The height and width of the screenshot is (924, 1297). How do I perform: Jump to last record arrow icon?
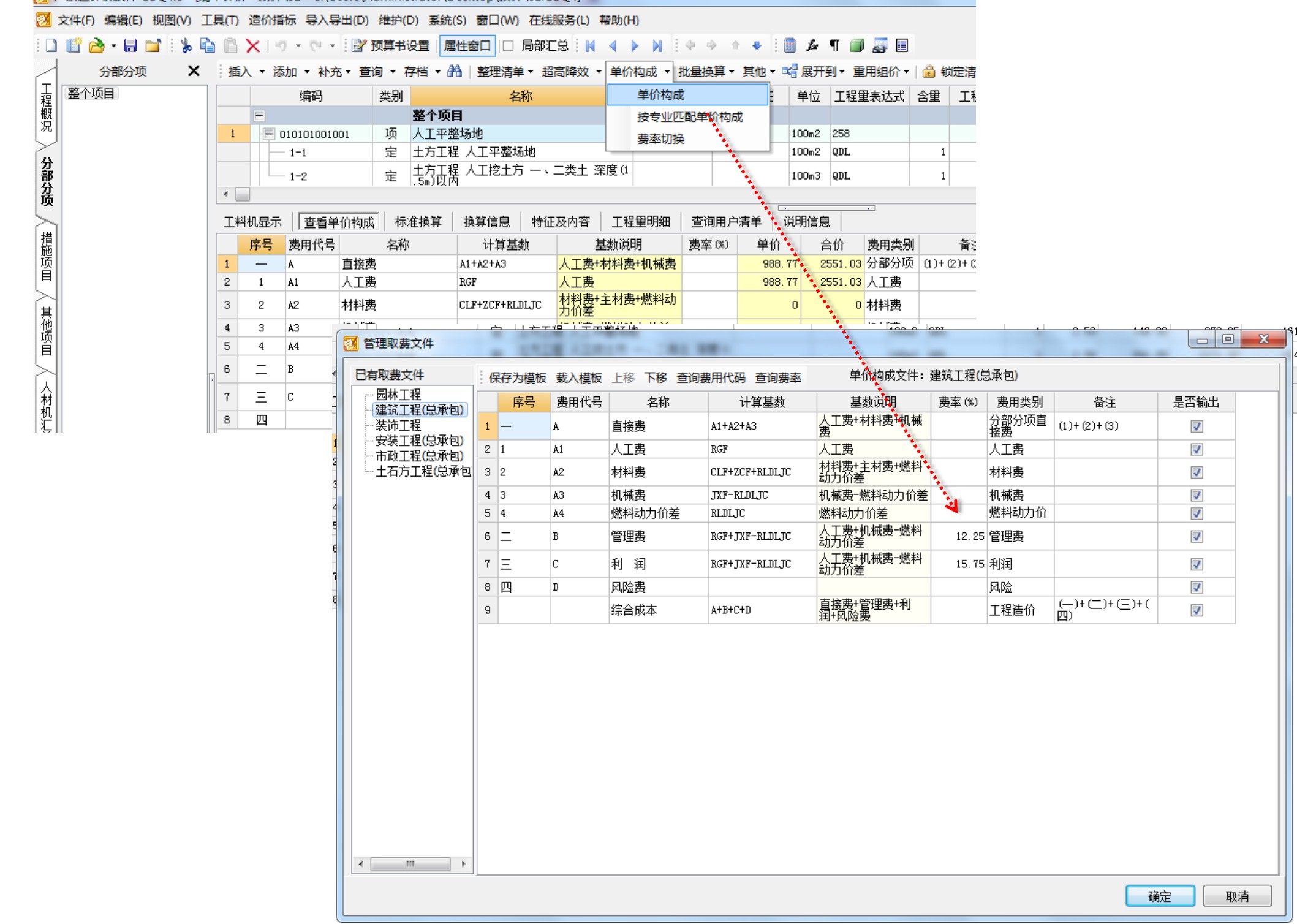(x=657, y=45)
